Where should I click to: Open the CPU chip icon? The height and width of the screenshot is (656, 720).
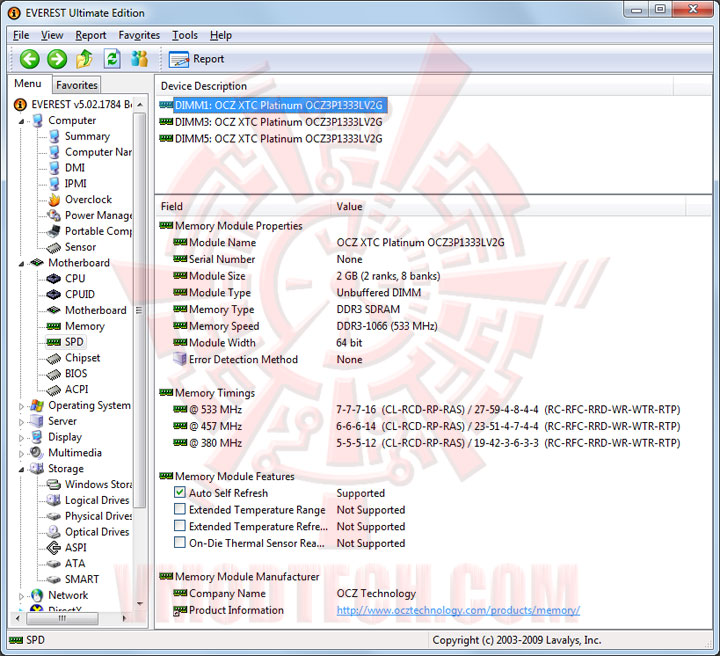coord(54,279)
